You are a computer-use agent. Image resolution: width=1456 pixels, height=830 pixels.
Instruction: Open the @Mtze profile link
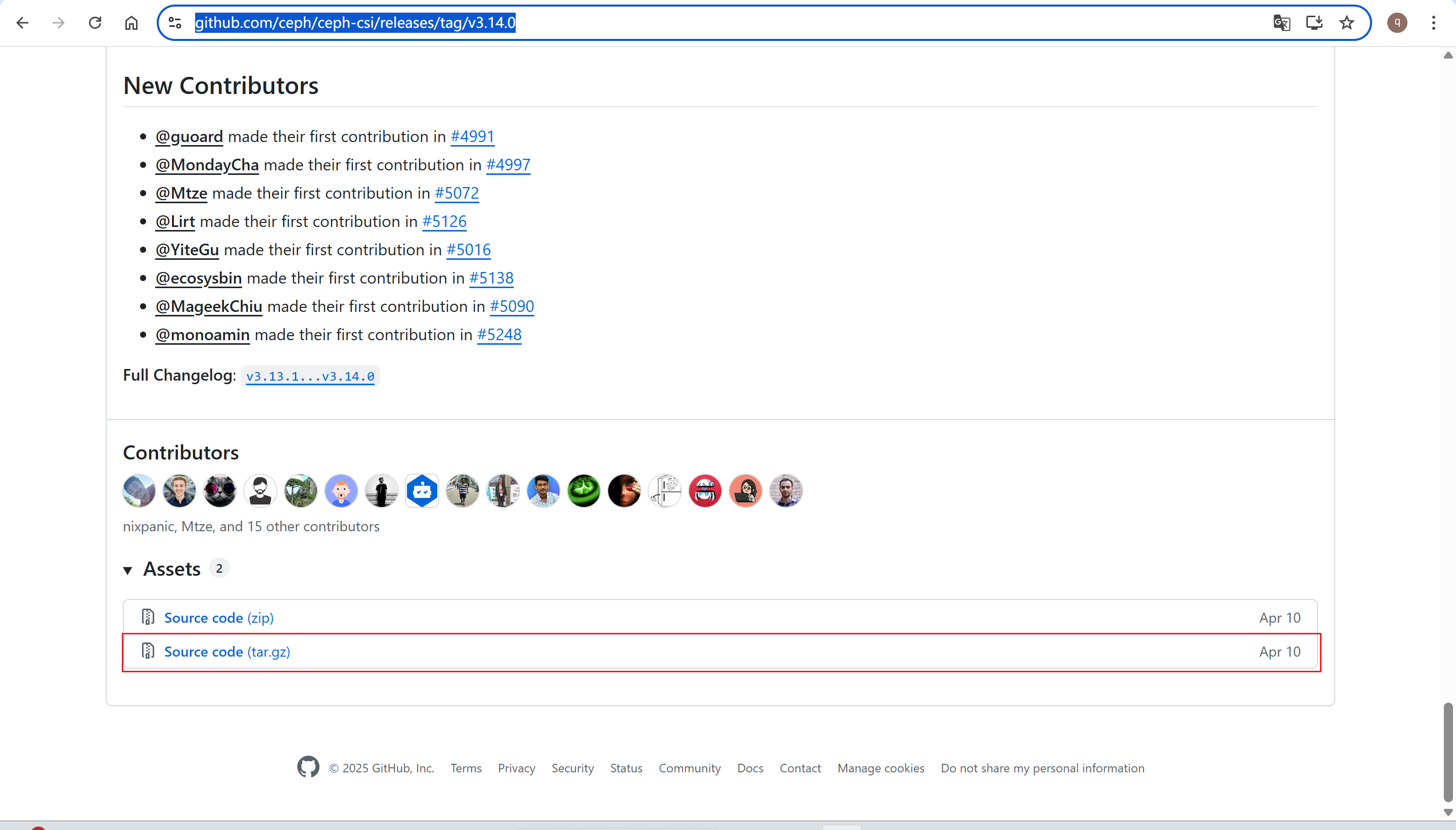(181, 193)
